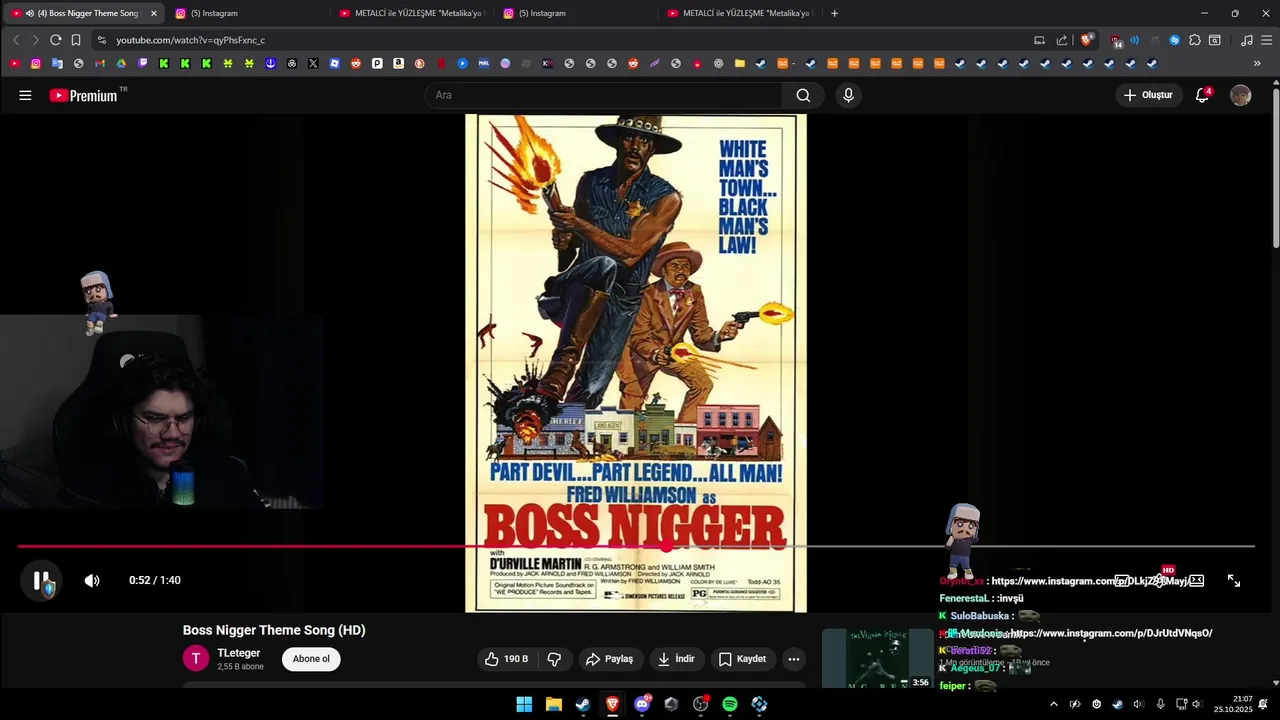1280x720 pixels.
Task: Open the Oluştur create menu
Action: [x=1148, y=95]
